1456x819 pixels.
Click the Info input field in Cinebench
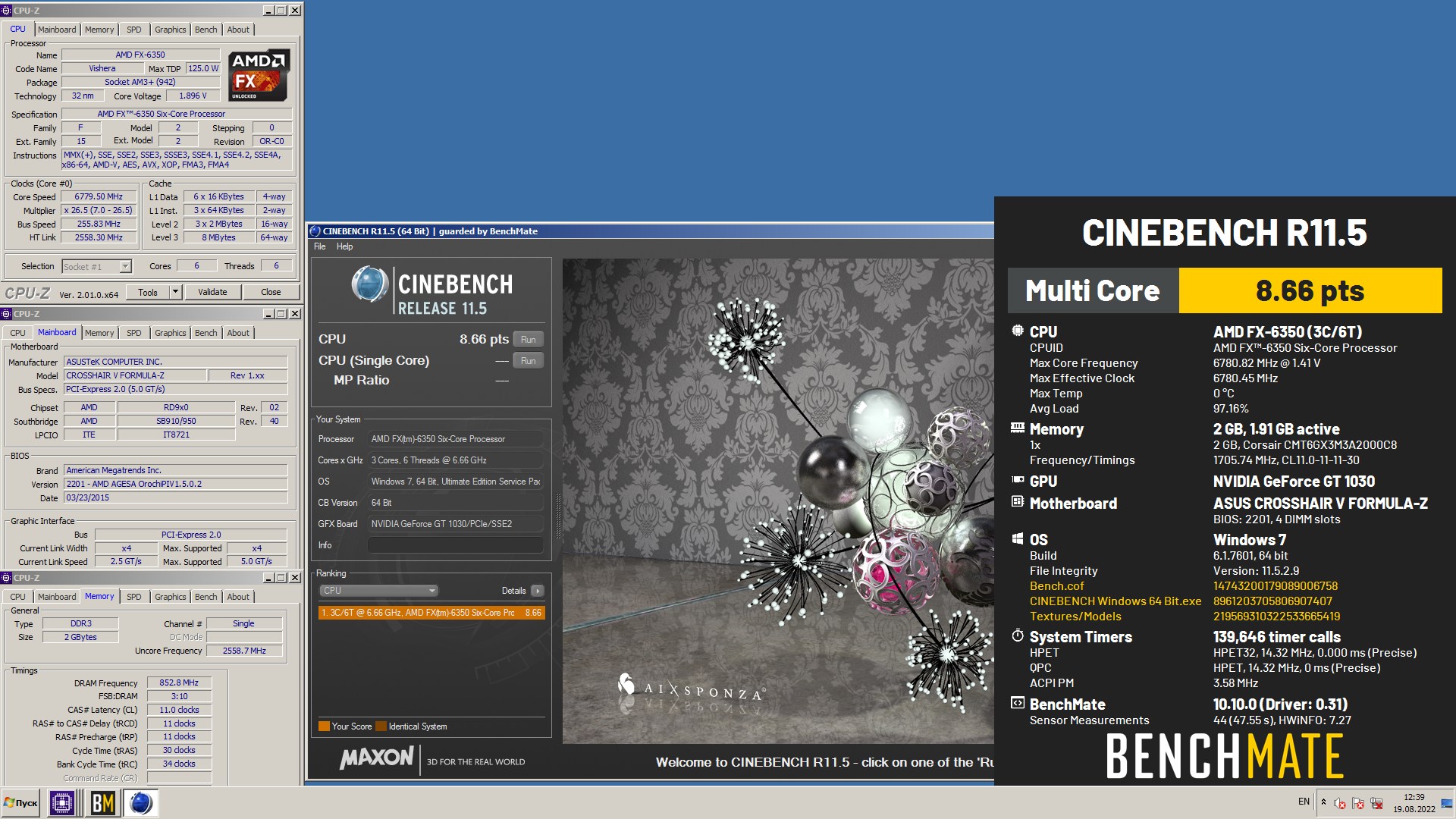pyautogui.click(x=455, y=545)
